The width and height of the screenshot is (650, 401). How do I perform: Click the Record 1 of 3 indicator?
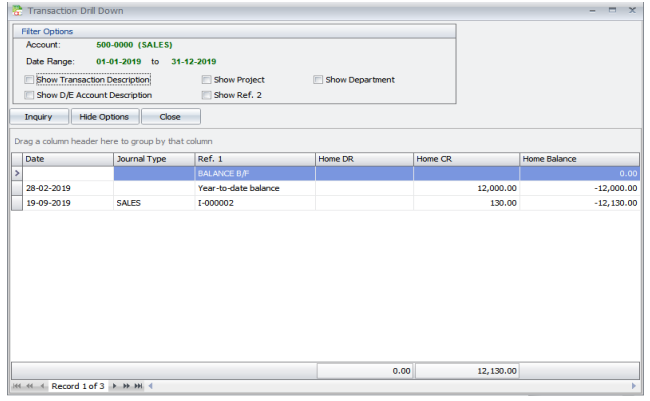click(x=78, y=386)
